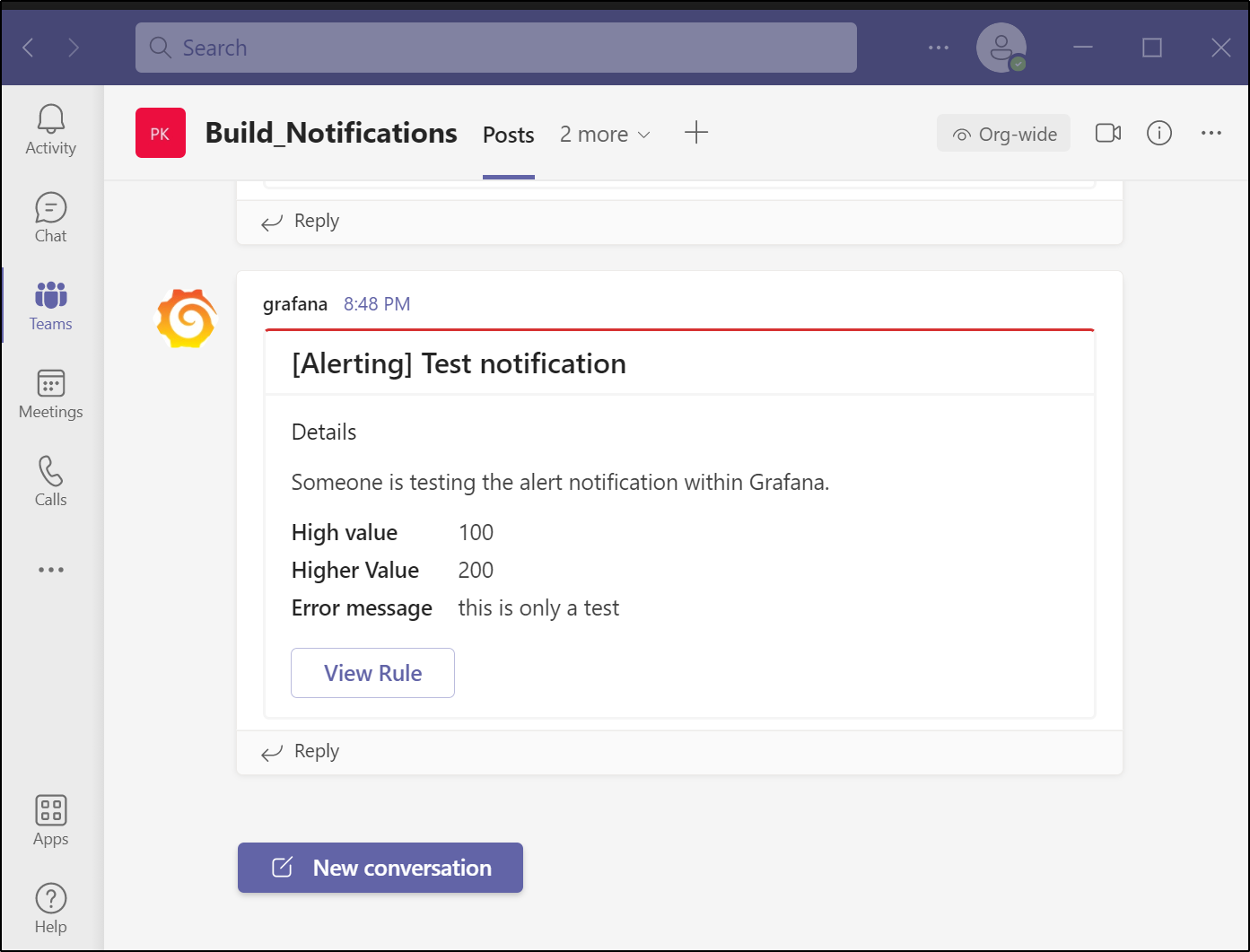Expand the 2 more tabs dropdown
The image size is (1250, 952).
[605, 135]
